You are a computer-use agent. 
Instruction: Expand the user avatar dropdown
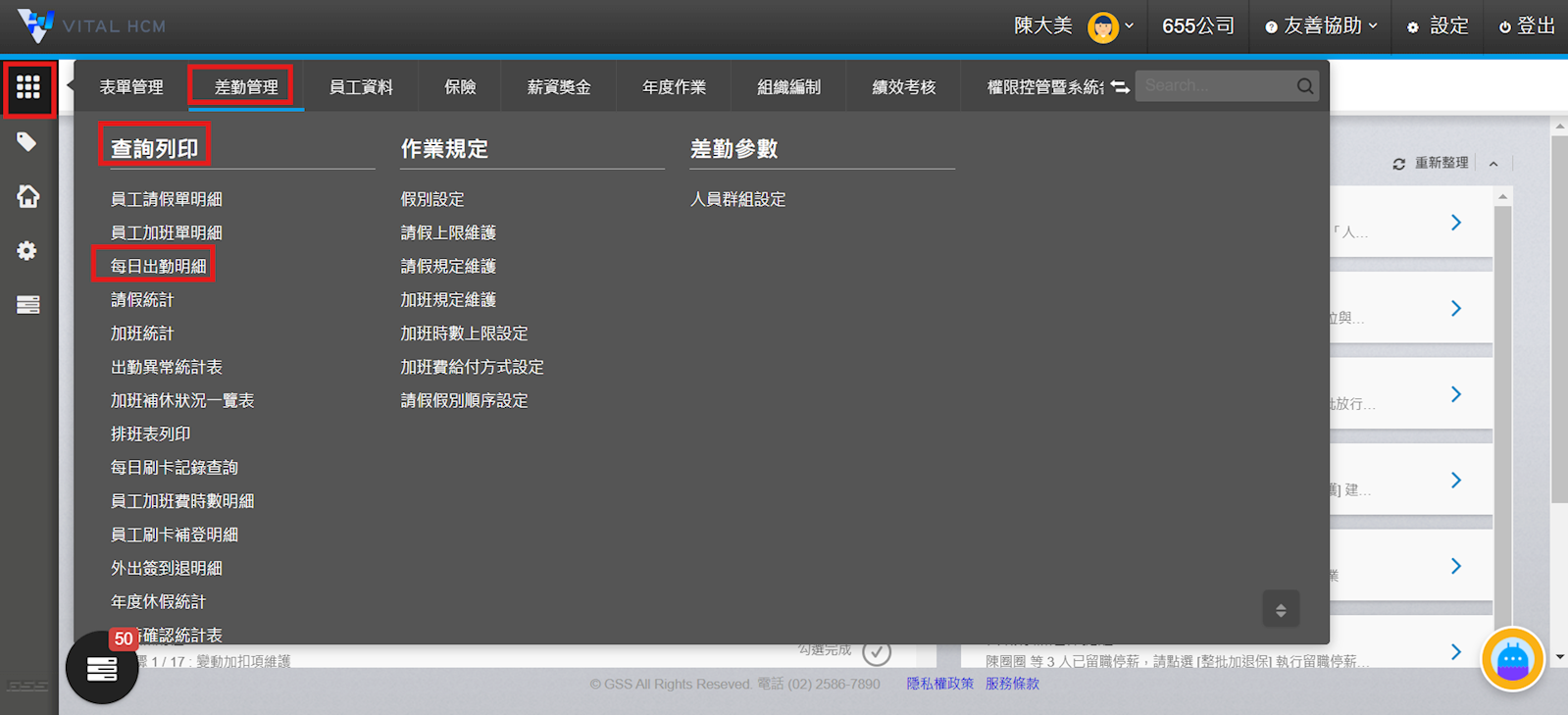pos(1112,26)
